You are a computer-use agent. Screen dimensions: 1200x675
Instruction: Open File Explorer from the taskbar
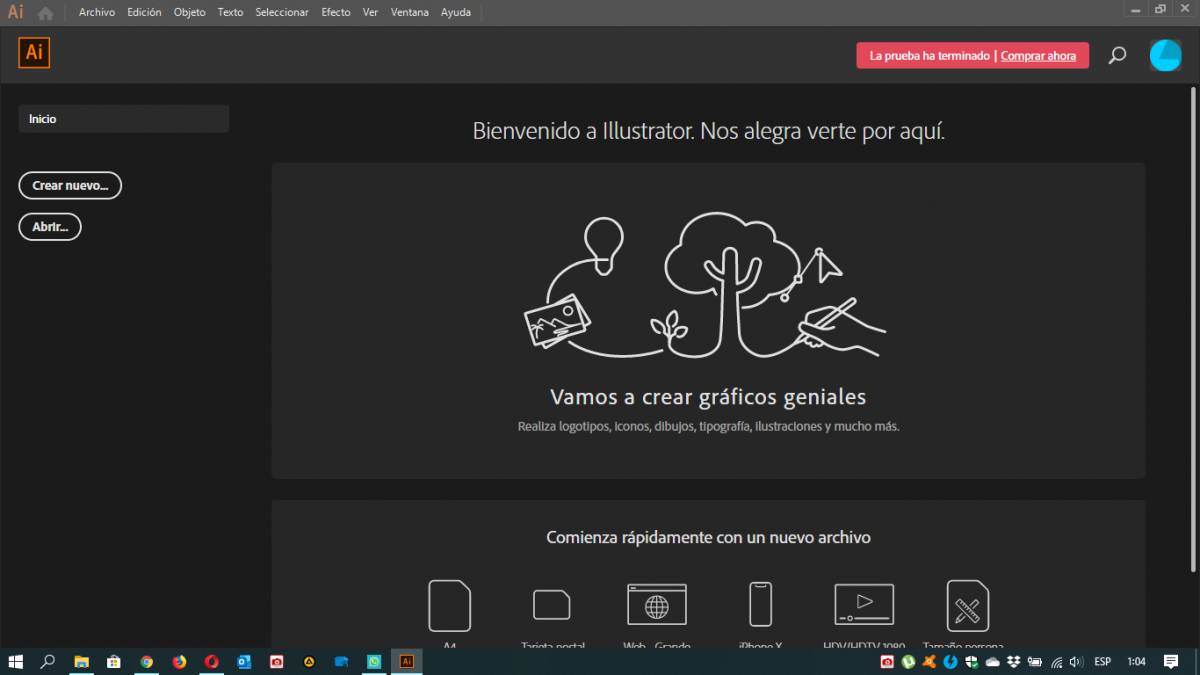point(82,661)
